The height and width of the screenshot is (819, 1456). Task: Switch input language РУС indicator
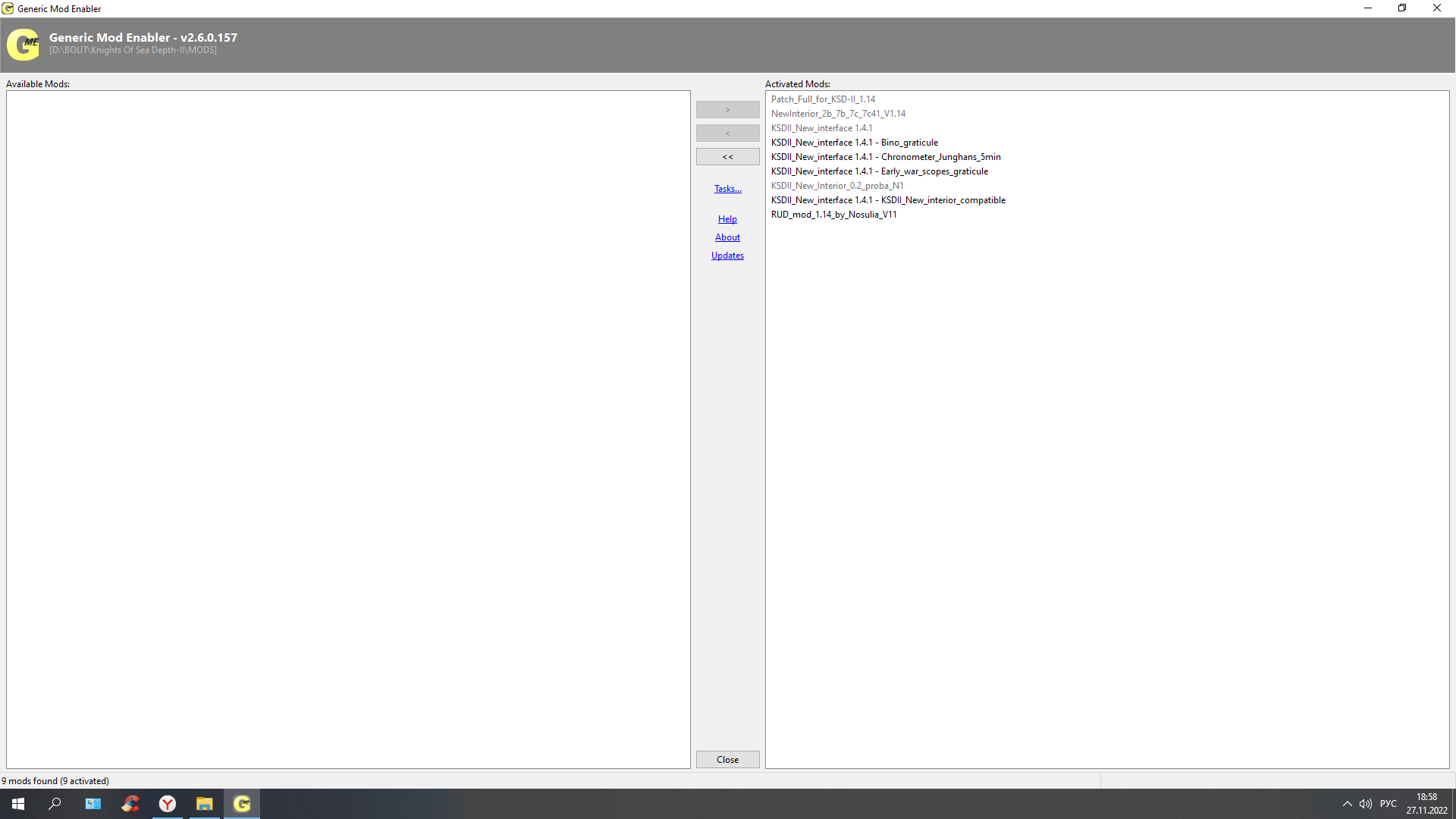click(x=1389, y=804)
